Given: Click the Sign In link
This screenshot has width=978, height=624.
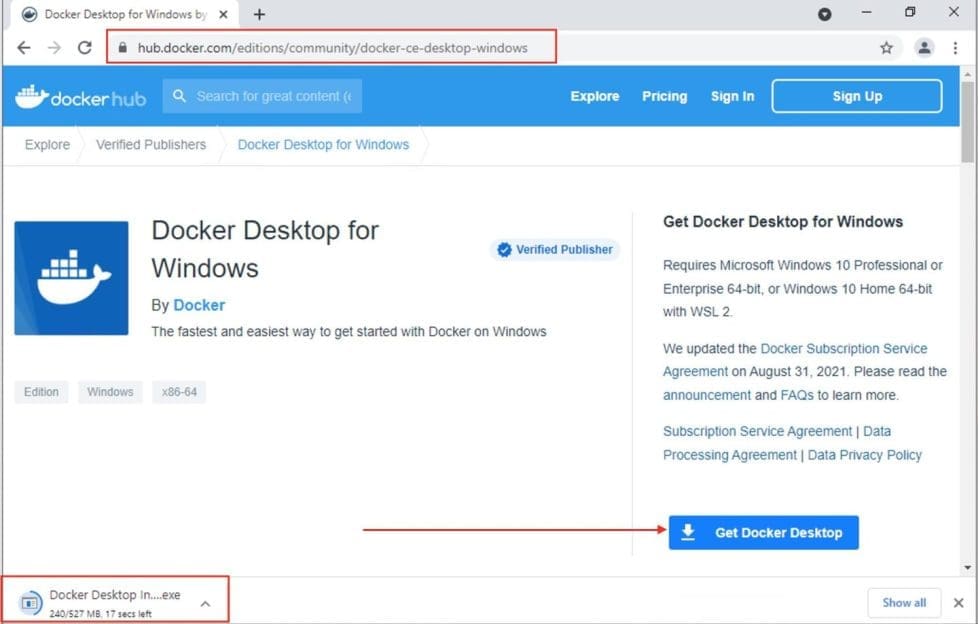Looking at the screenshot, I should point(732,96).
